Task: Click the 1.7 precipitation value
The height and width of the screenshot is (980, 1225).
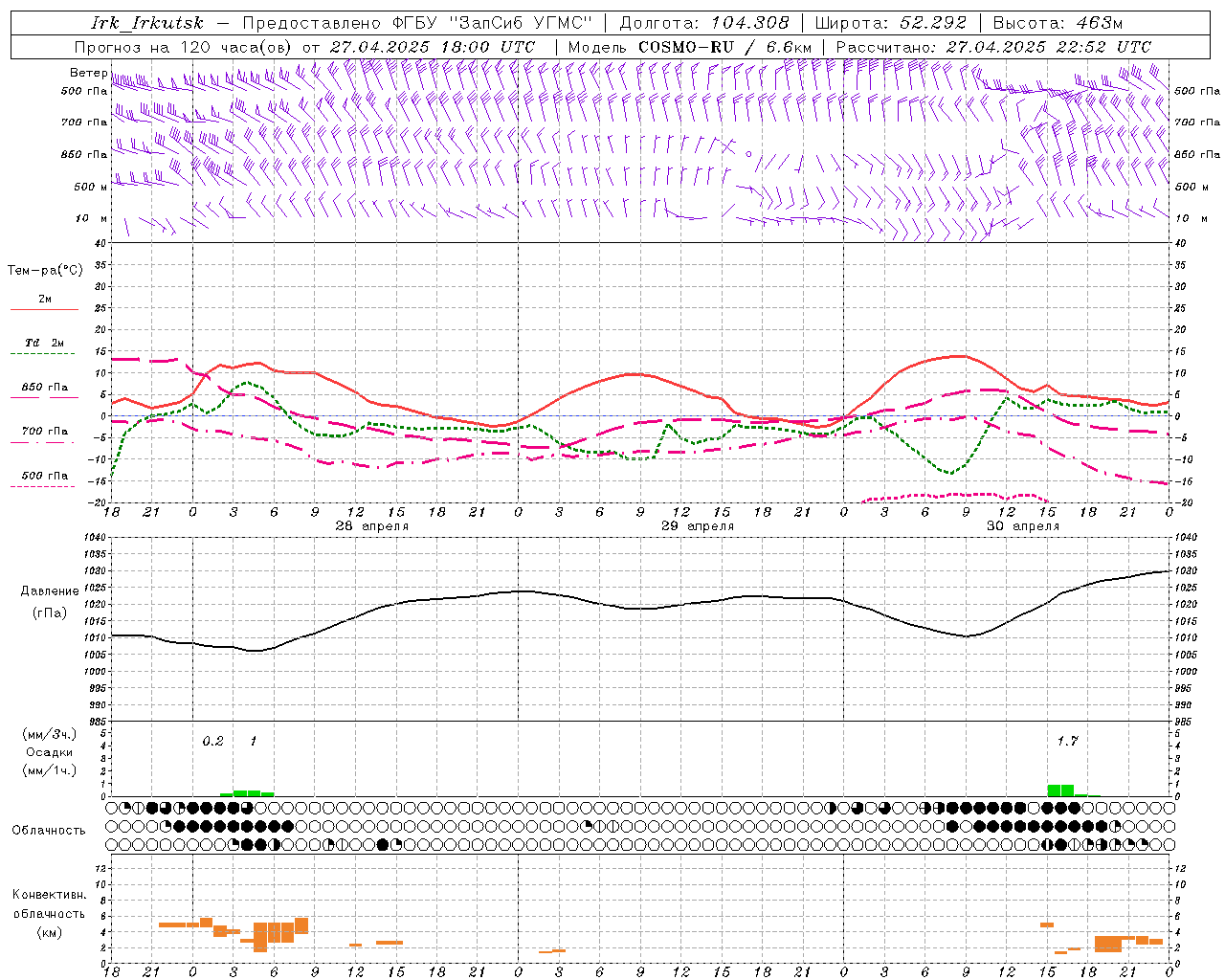Action: point(1067,741)
